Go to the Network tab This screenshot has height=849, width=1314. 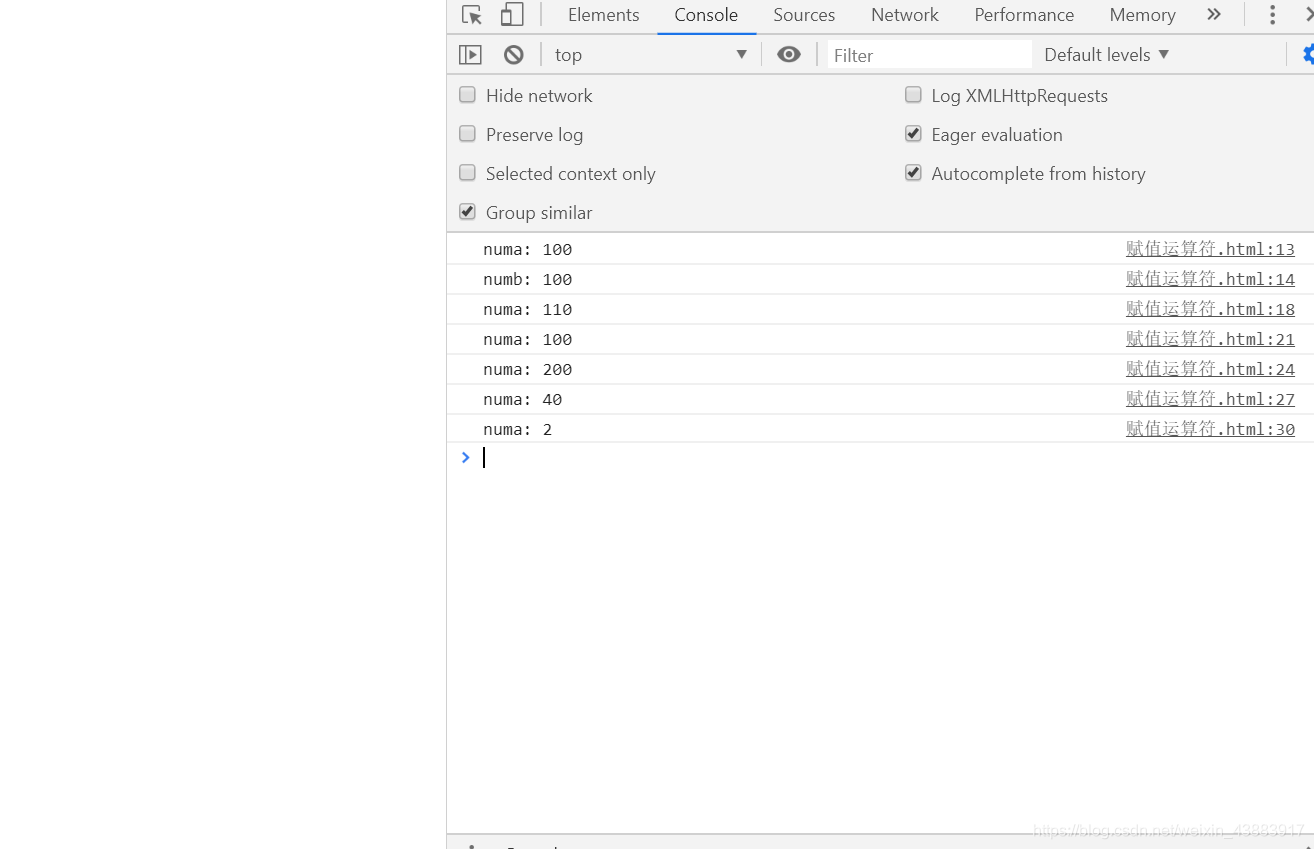[x=905, y=15]
